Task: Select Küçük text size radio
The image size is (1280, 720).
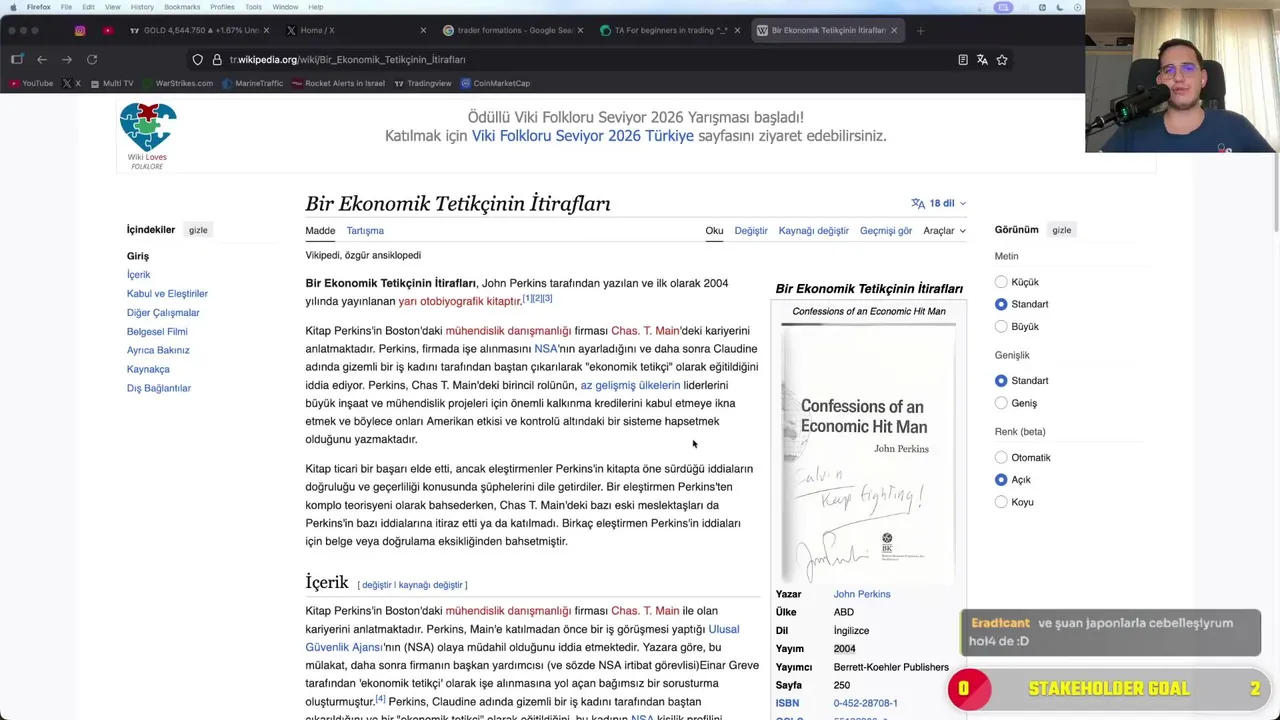Action: [1001, 282]
